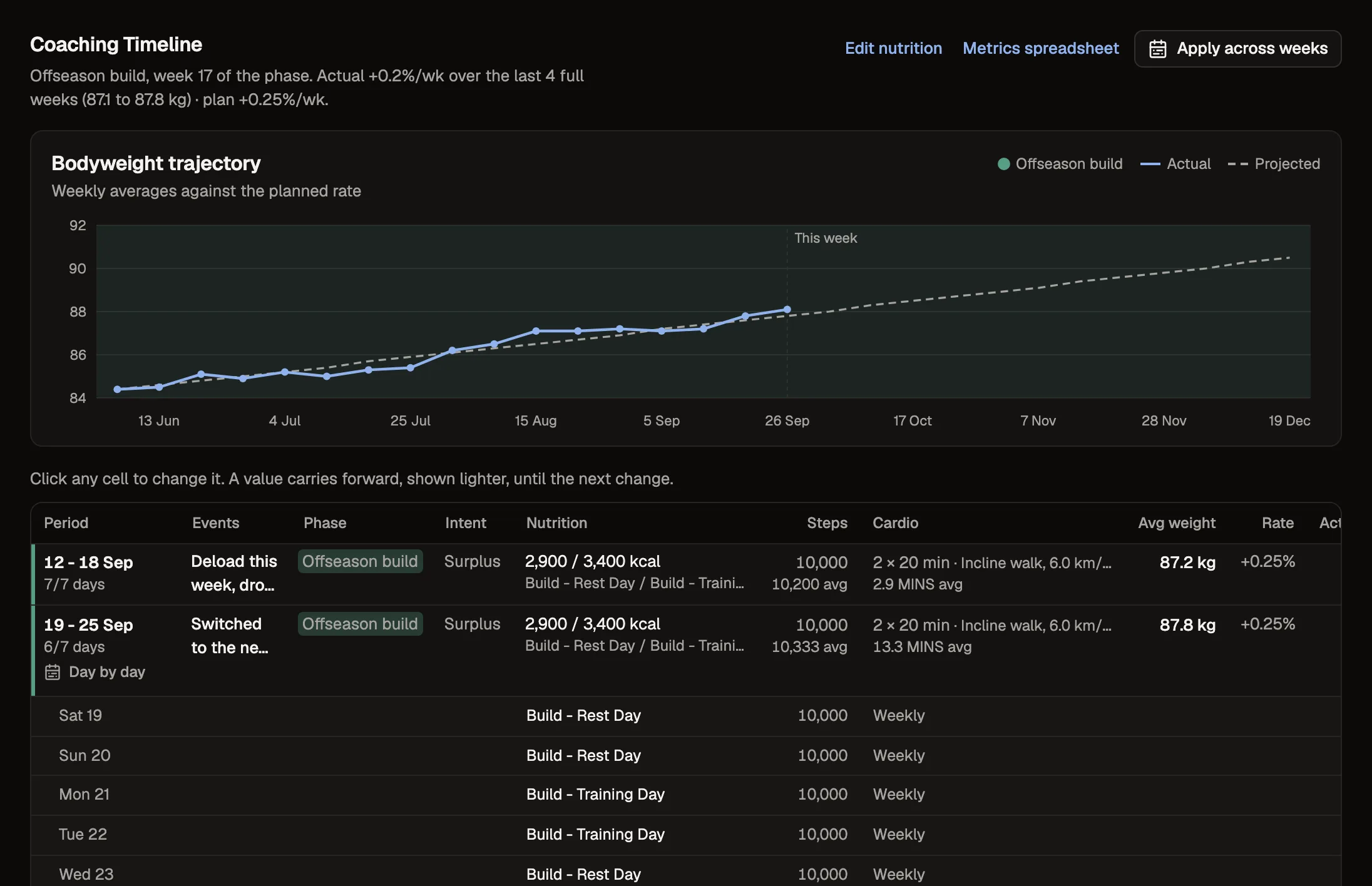Open the 'Deload this week' event cell
1372x886 pixels.
pos(234,573)
